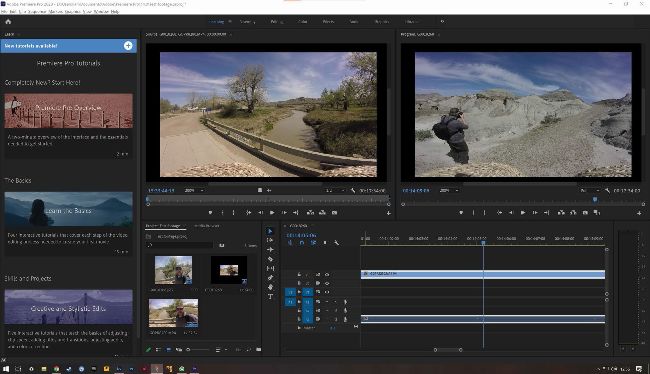
Task: Toggle the Snap magnet in the timeline
Action: coord(302,243)
